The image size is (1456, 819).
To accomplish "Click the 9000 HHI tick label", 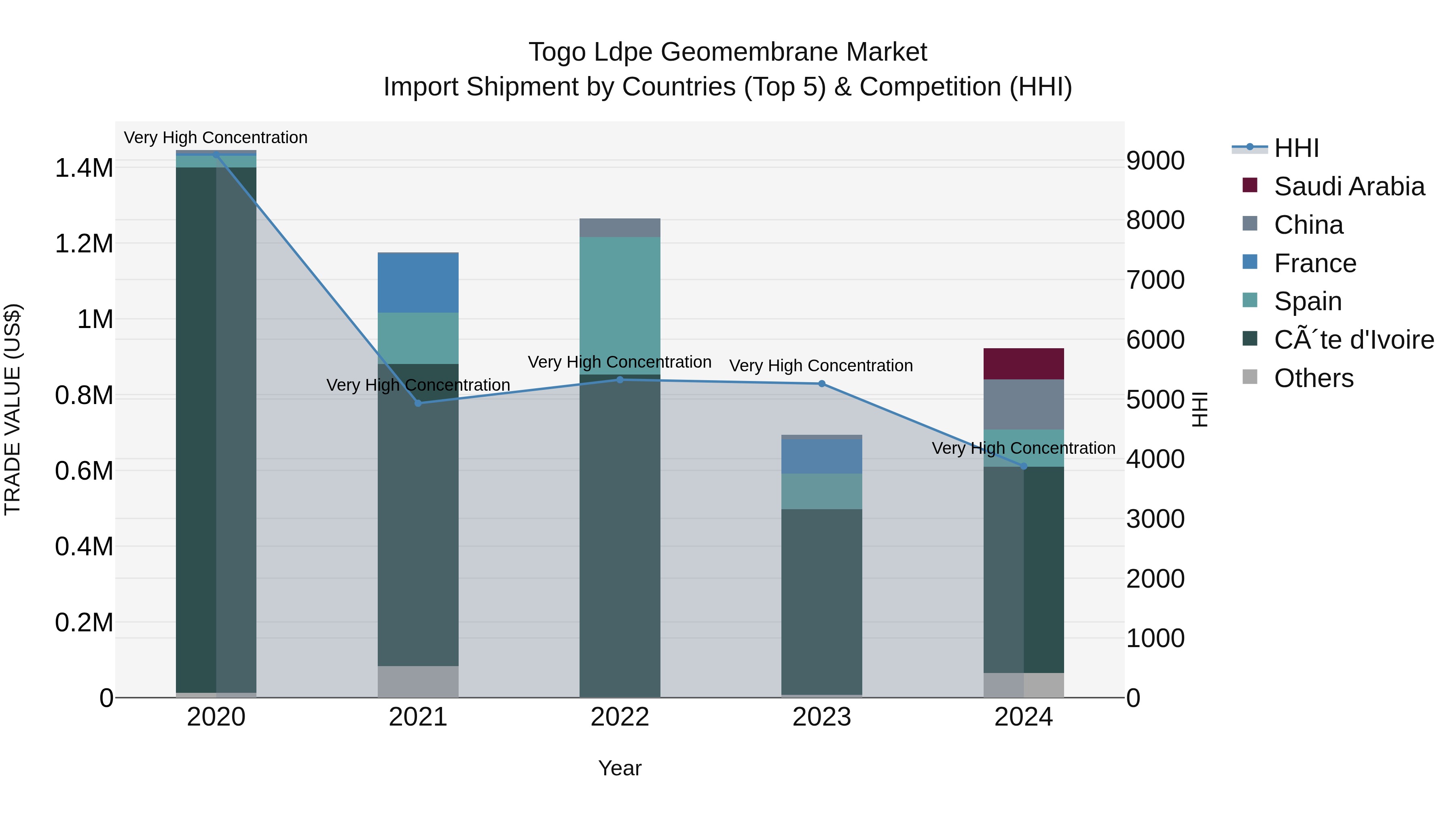I will [x=1156, y=161].
